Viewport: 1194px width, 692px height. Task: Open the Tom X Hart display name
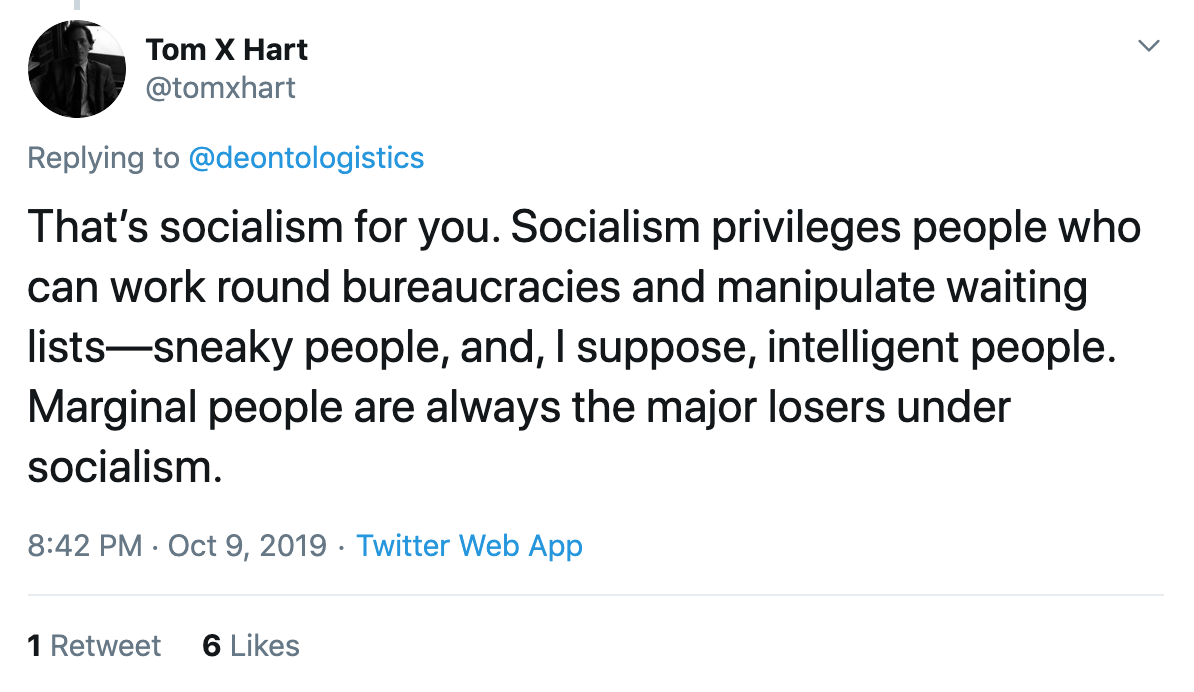227,49
